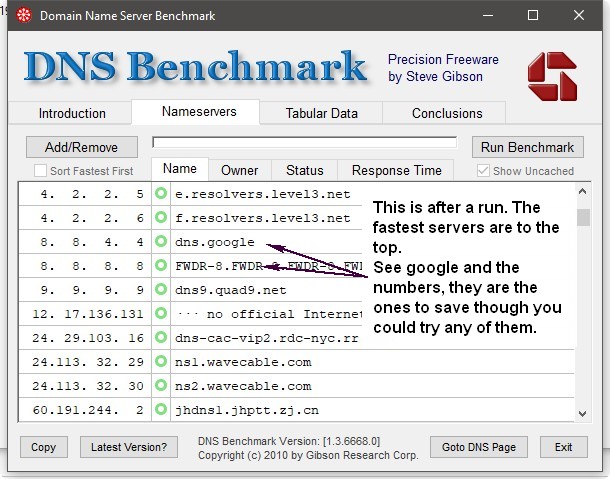Click the Exit button
The width and height of the screenshot is (610, 479).
(563, 447)
